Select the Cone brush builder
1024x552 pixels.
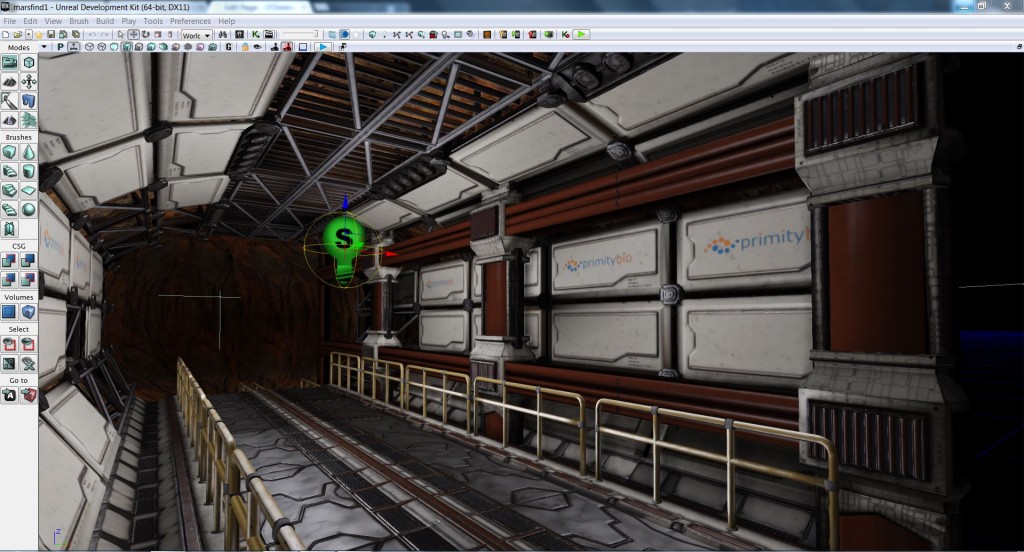tap(29, 152)
